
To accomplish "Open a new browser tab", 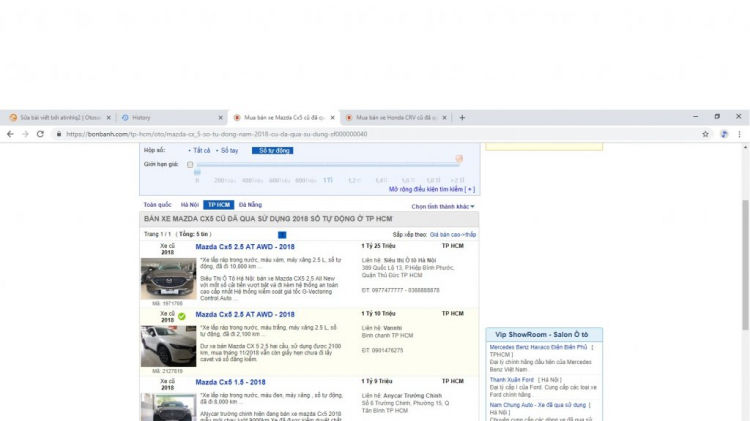I will pyautogui.click(x=462, y=118).
